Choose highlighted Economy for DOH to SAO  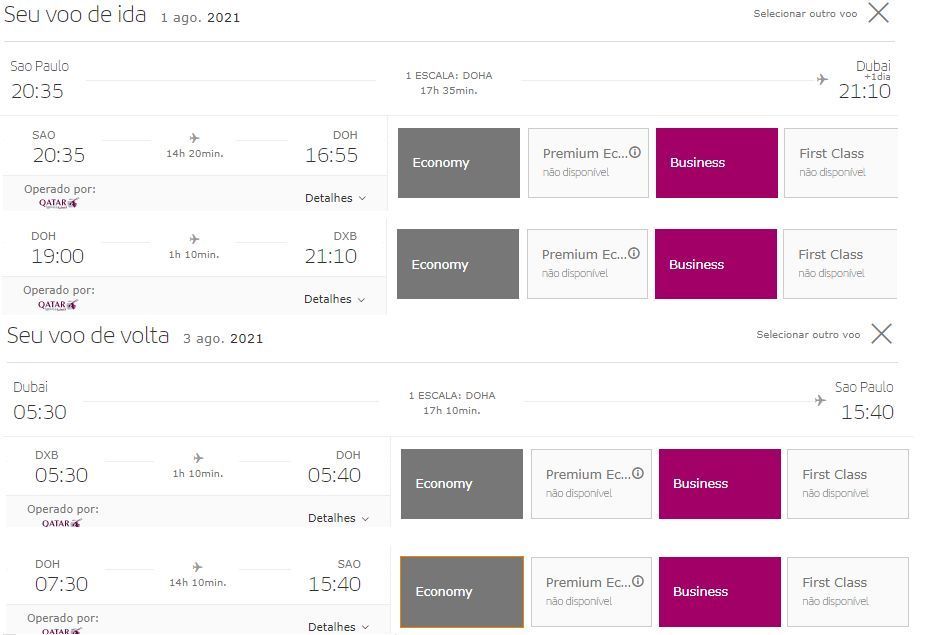point(462,591)
